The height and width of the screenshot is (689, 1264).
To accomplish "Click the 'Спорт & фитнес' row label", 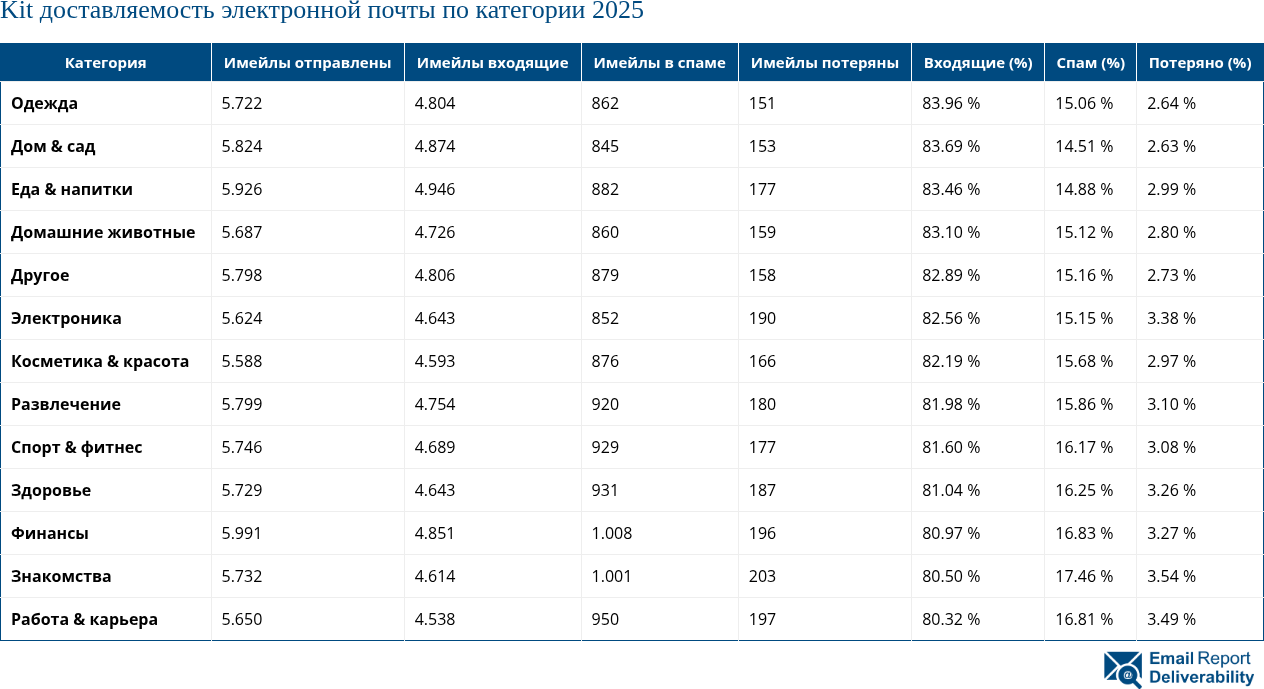I will (x=77, y=447).
